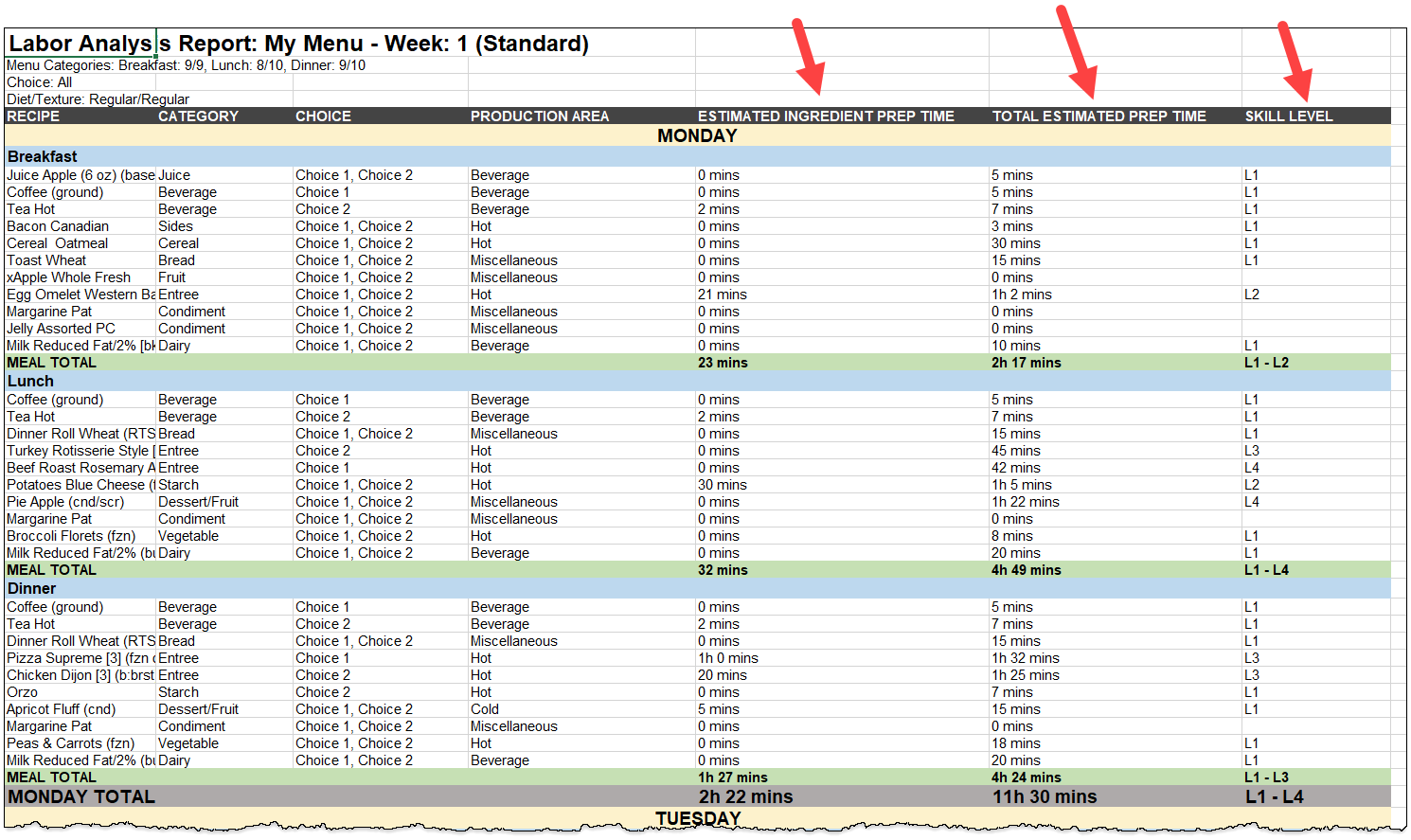Click the PRODUCTION AREA column header
The height and width of the screenshot is (840, 1411).
[x=540, y=116]
